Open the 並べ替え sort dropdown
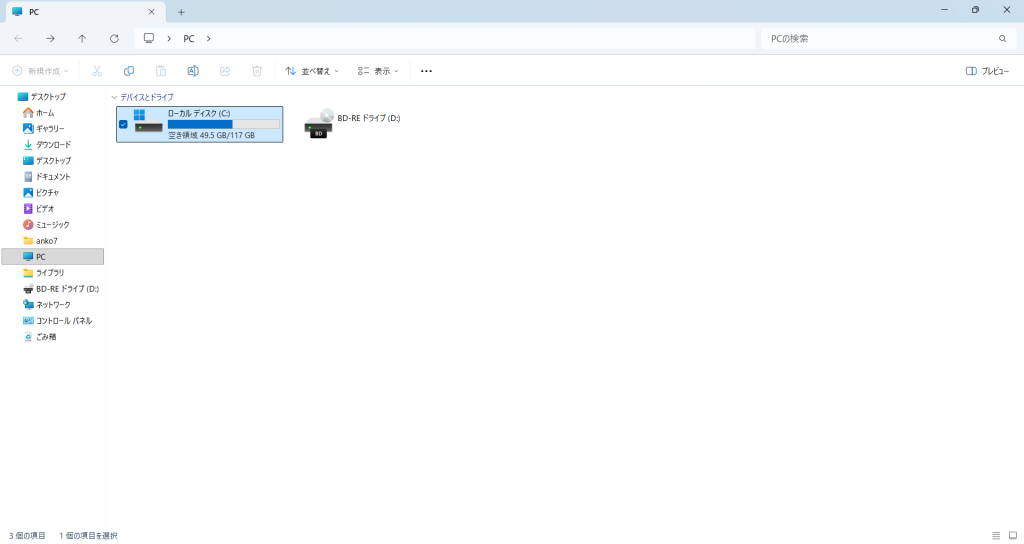1024x544 pixels. [x=312, y=71]
